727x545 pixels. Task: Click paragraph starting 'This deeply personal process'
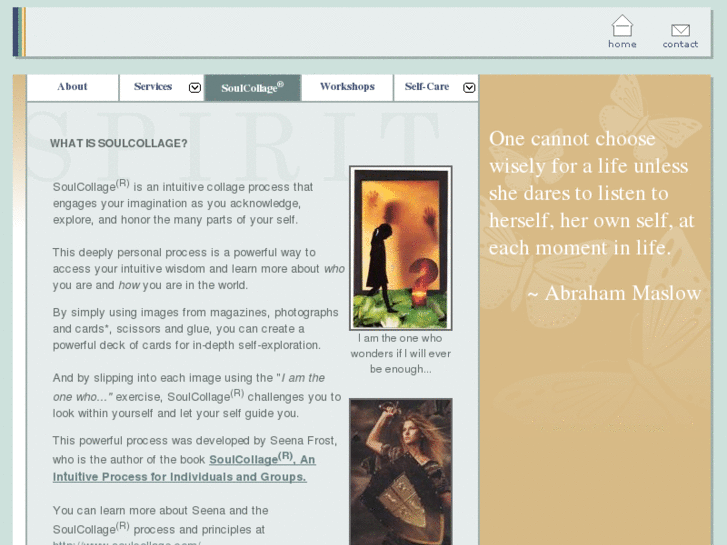point(198,269)
